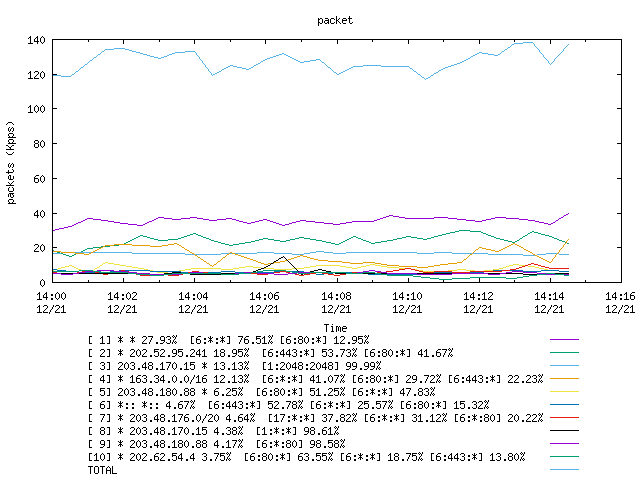Click the purple line sample for entry [ 9]
Screen dimensions: 640x480
[564, 444]
